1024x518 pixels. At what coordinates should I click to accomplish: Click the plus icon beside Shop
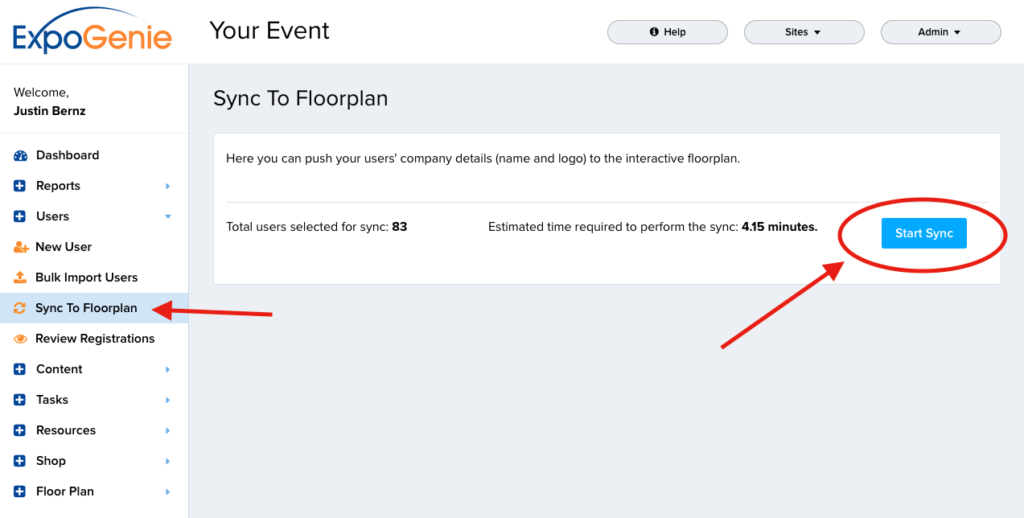coord(20,461)
